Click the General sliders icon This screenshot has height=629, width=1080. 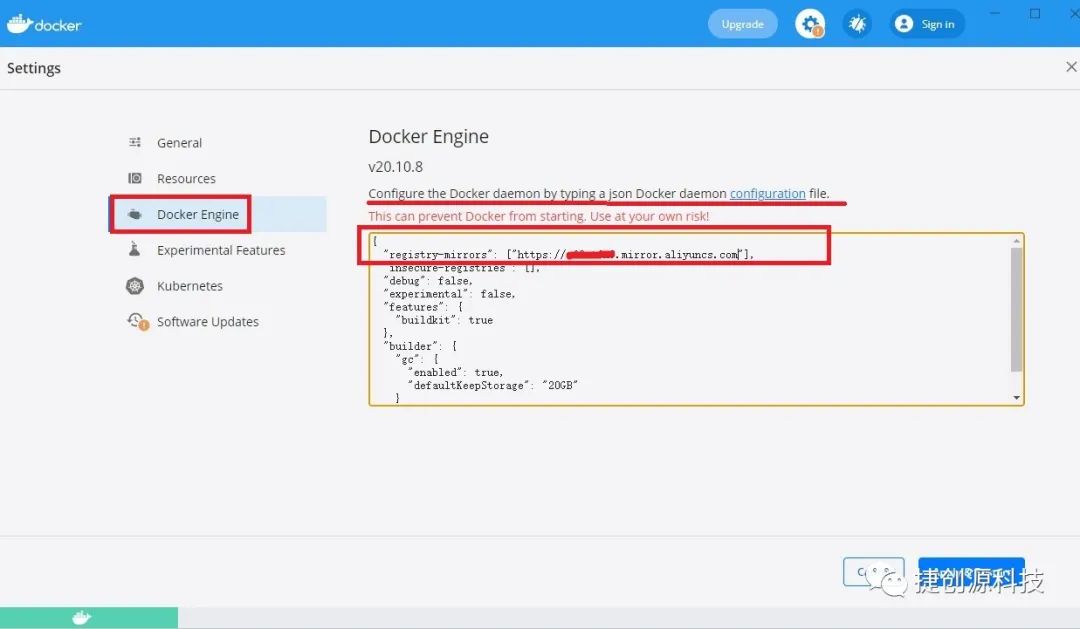tap(135, 142)
